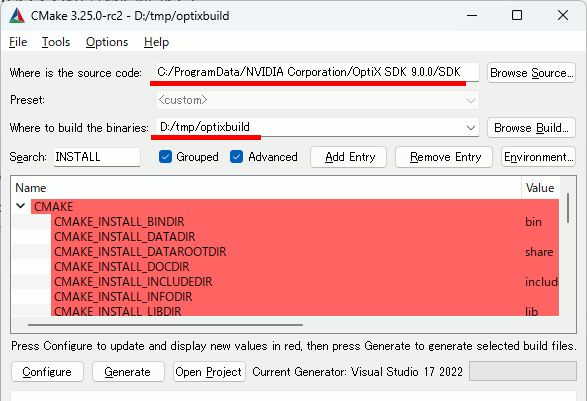Minimize the CMake window
The image size is (587, 401).
(472, 16)
